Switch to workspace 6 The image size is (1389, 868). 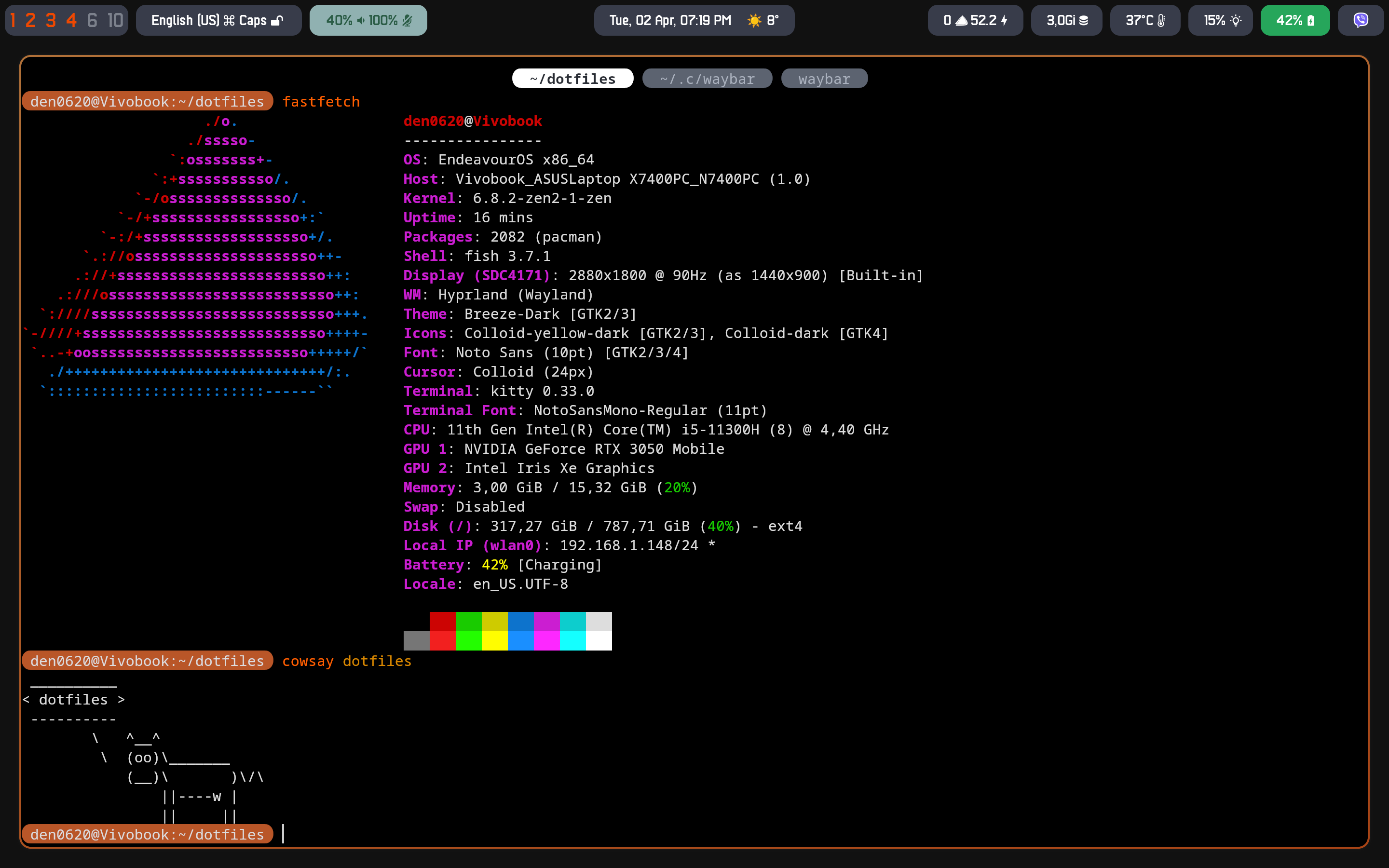[92, 21]
